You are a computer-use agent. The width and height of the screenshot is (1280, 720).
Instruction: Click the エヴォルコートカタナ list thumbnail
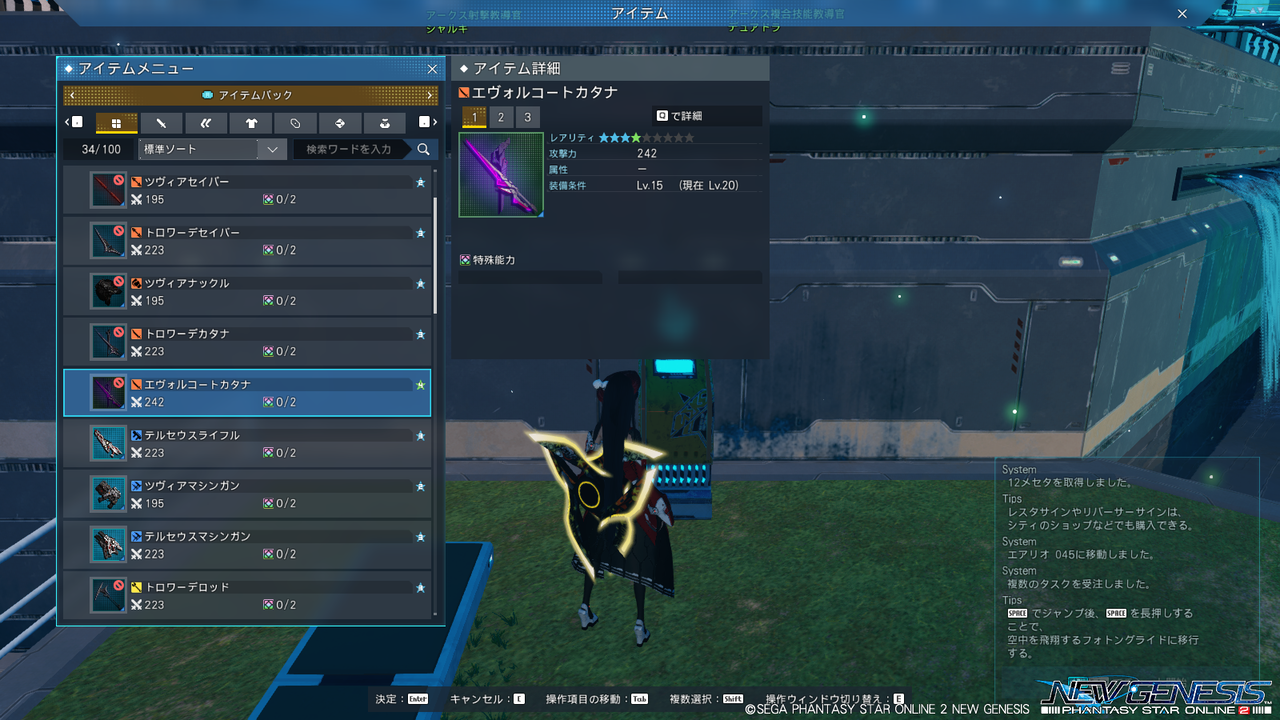[x=108, y=393]
